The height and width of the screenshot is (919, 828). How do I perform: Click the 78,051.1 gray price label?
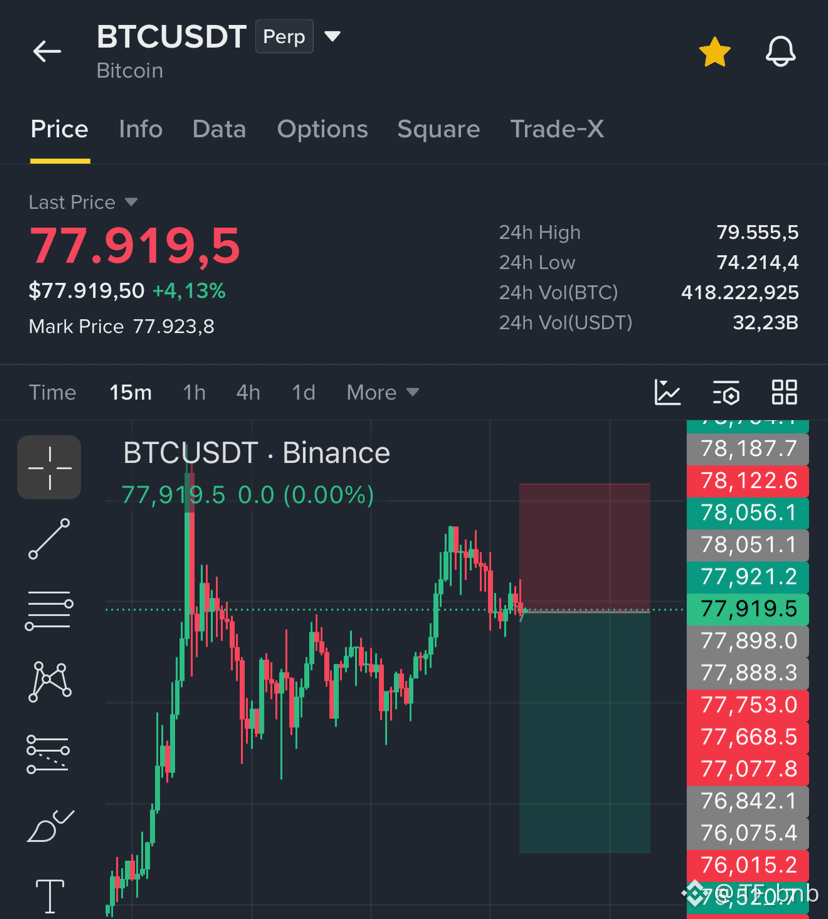(x=748, y=545)
